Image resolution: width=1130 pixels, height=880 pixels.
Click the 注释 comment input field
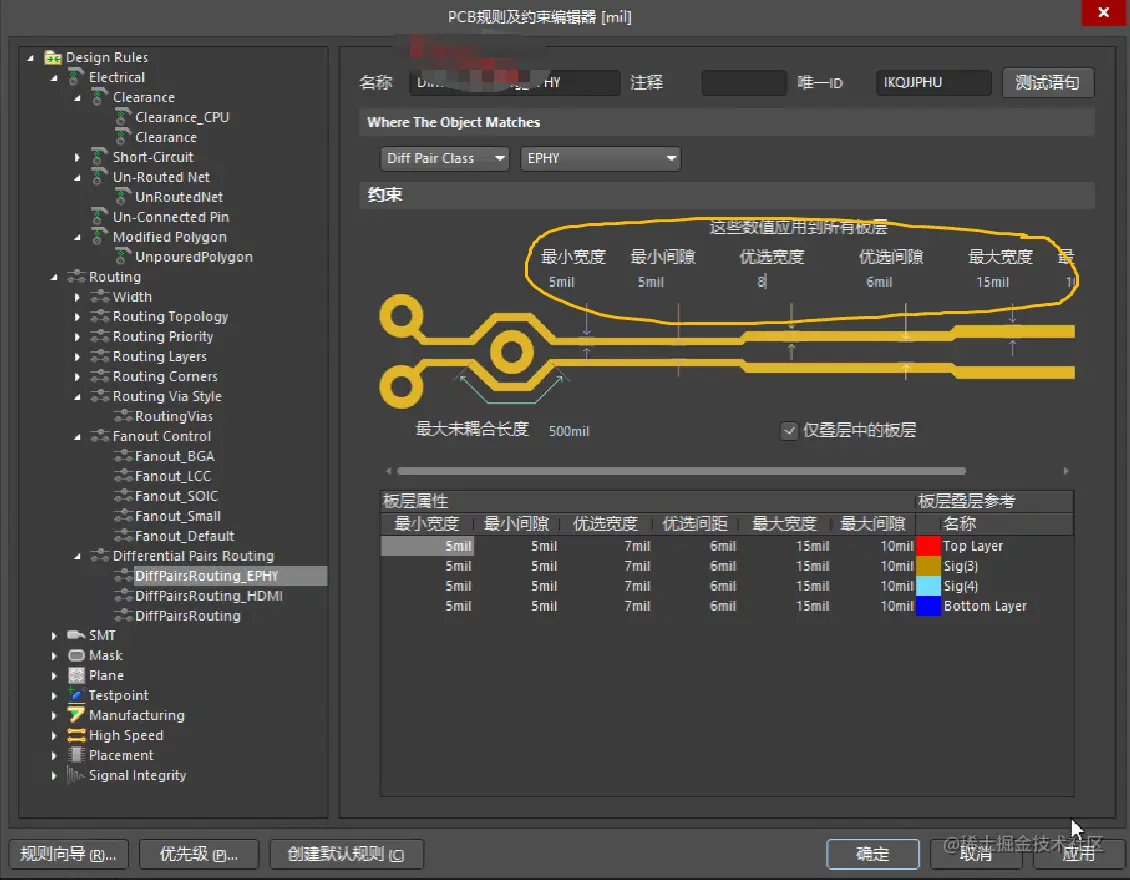tap(744, 83)
